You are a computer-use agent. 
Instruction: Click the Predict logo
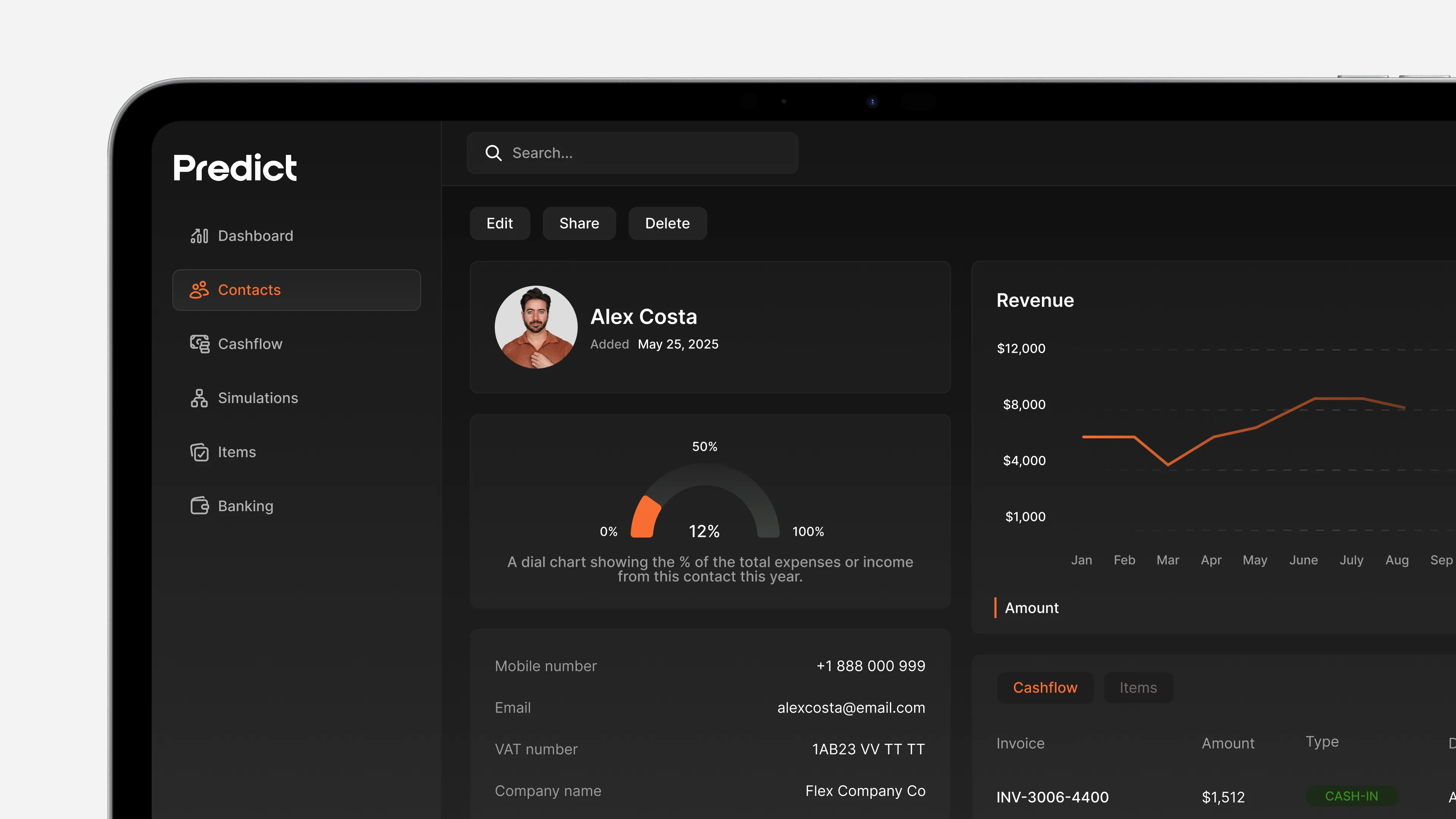[235, 167]
